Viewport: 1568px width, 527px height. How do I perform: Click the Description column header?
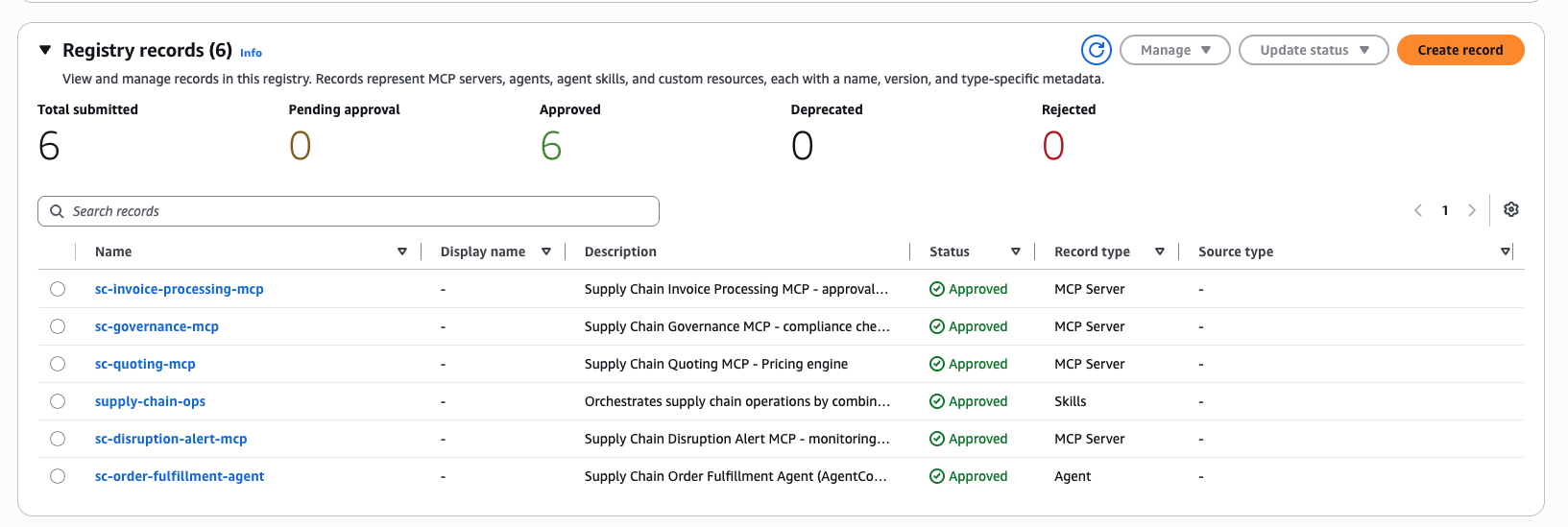[x=620, y=252]
